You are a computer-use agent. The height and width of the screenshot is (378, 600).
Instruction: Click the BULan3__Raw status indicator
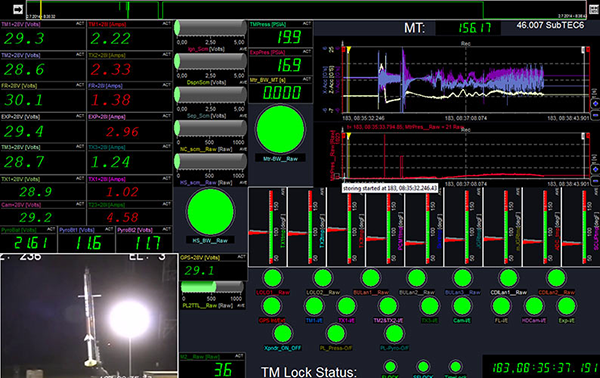click(462, 278)
